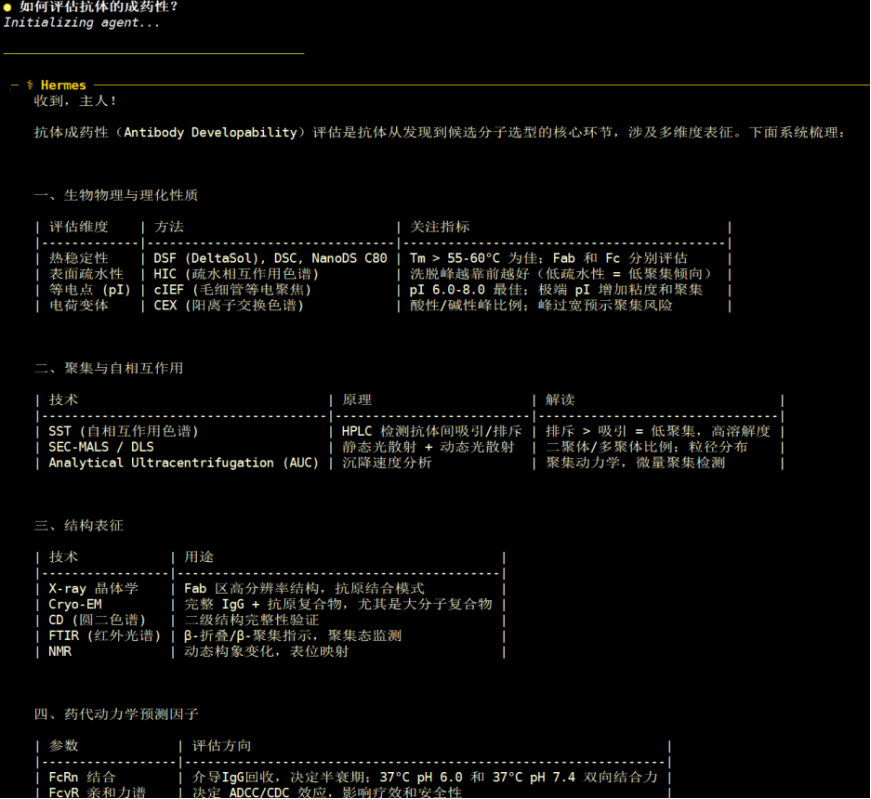871x799 pixels.
Task: Click the cell 'Analytical Ultracentrifugation (AUC)'
Action: 183,463
